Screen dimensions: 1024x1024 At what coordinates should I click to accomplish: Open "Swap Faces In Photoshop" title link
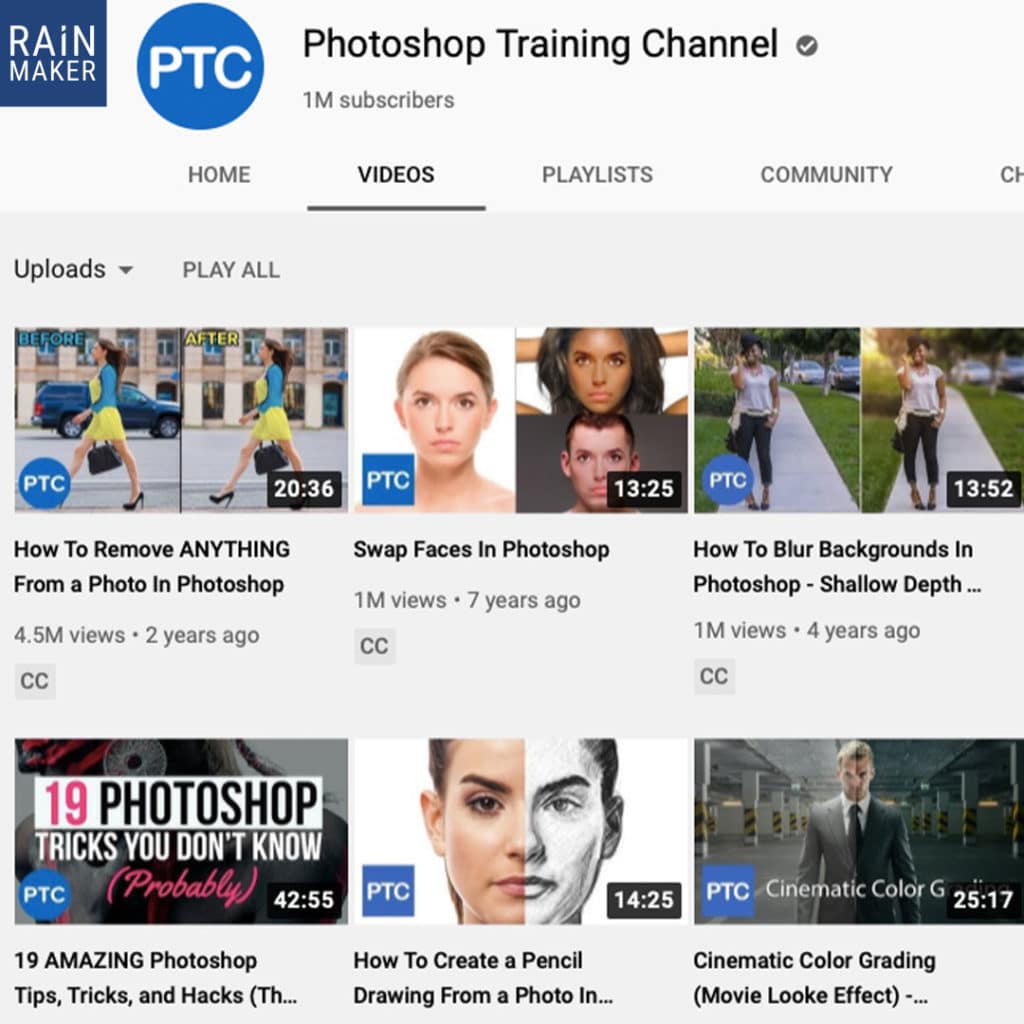point(481,549)
